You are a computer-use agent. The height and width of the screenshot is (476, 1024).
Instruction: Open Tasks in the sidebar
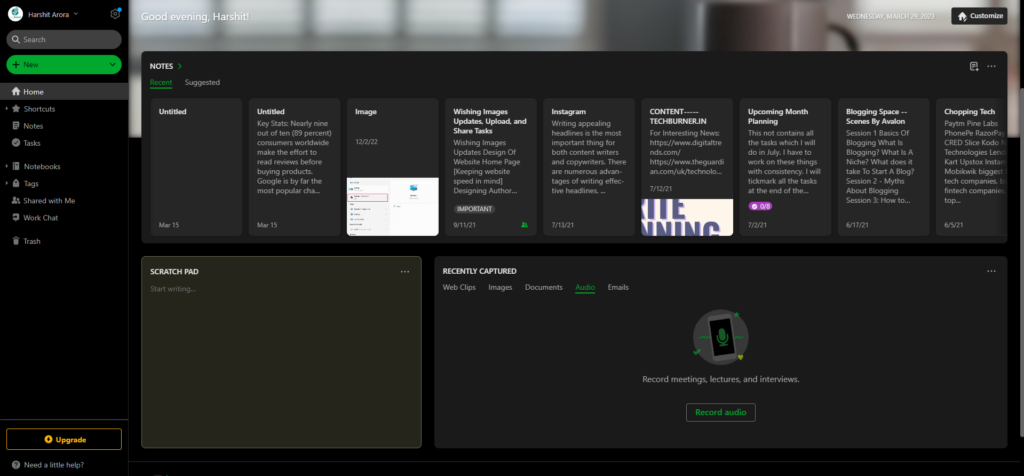(32, 143)
